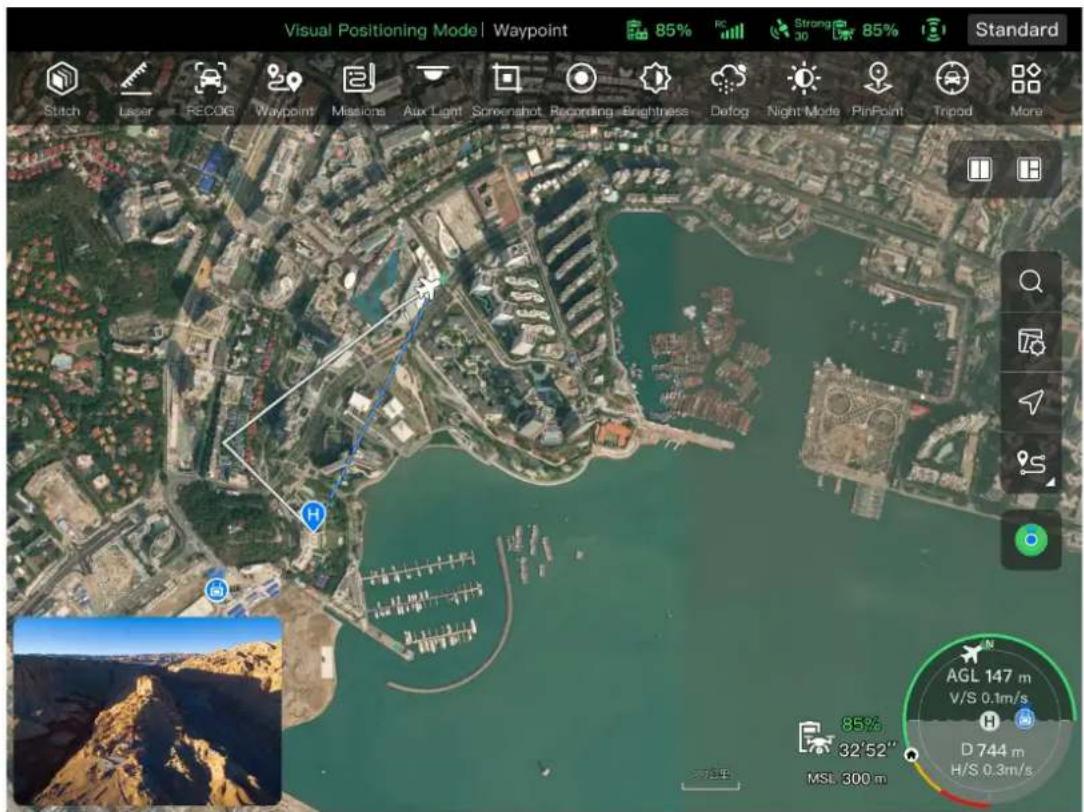This screenshot has width=1084, height=812.
Task: Enlarge the camera preview thumbnail
Action: pyautogui.click(x=148, y=710)
